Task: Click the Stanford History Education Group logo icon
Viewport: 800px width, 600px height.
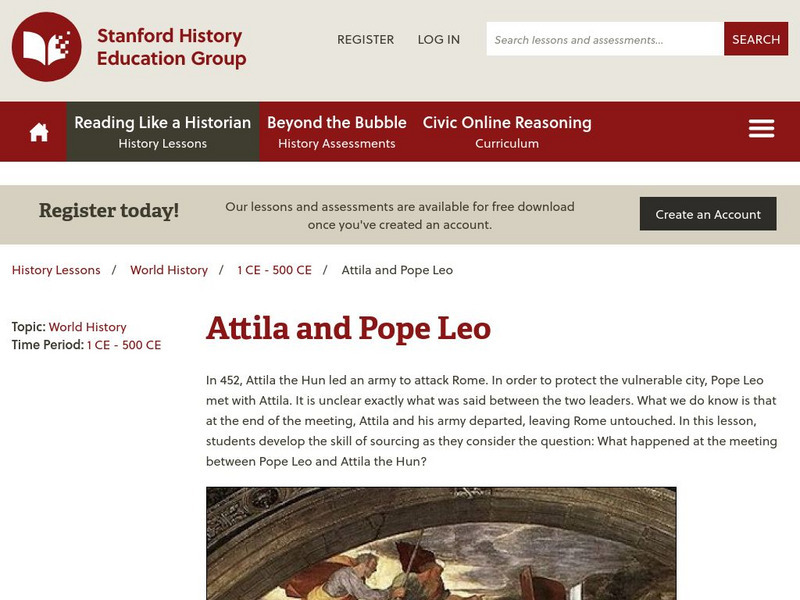Action: 47,47
